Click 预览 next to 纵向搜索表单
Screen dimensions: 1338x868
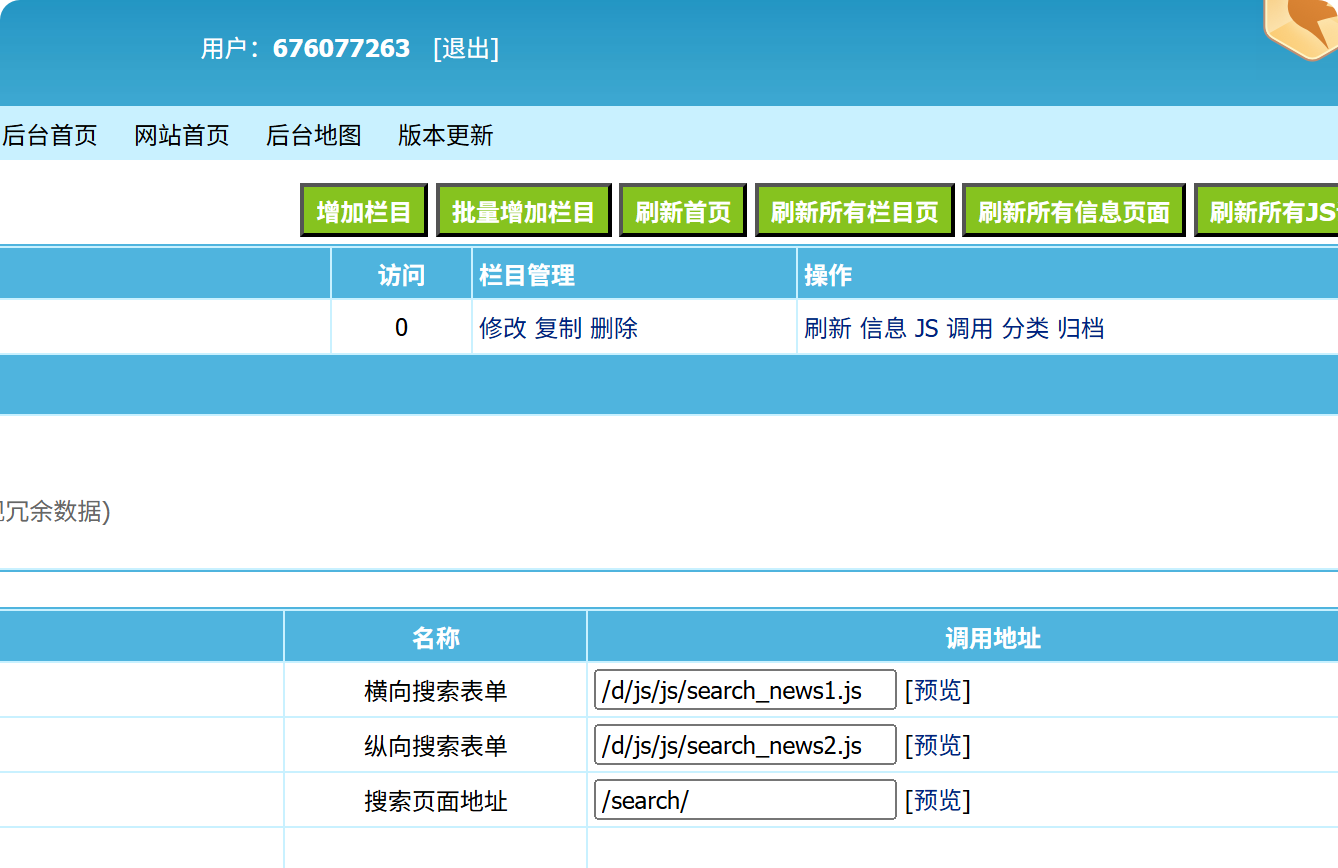click(937, 745)
